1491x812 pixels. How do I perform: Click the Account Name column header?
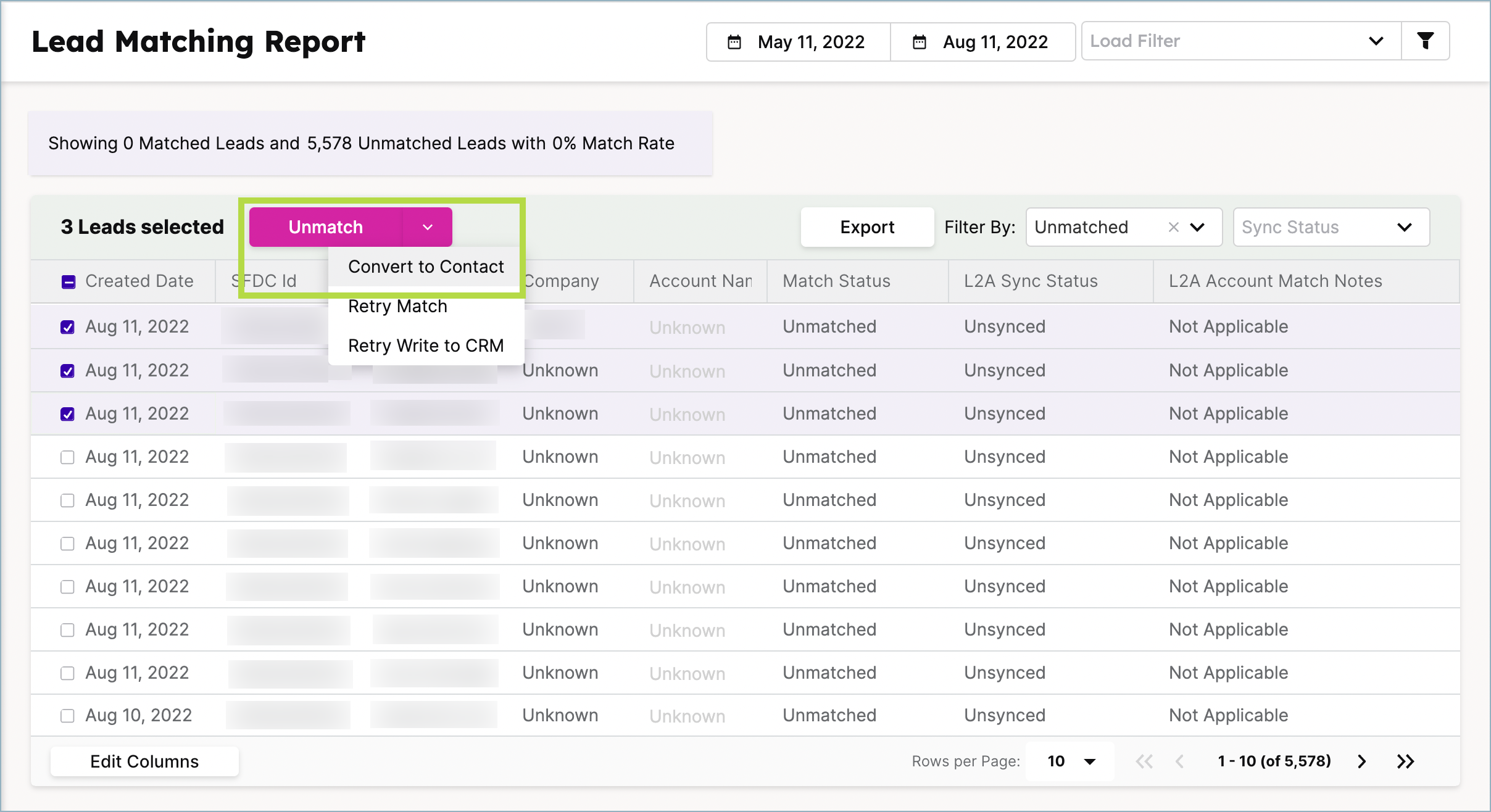(x=700, y=281)
